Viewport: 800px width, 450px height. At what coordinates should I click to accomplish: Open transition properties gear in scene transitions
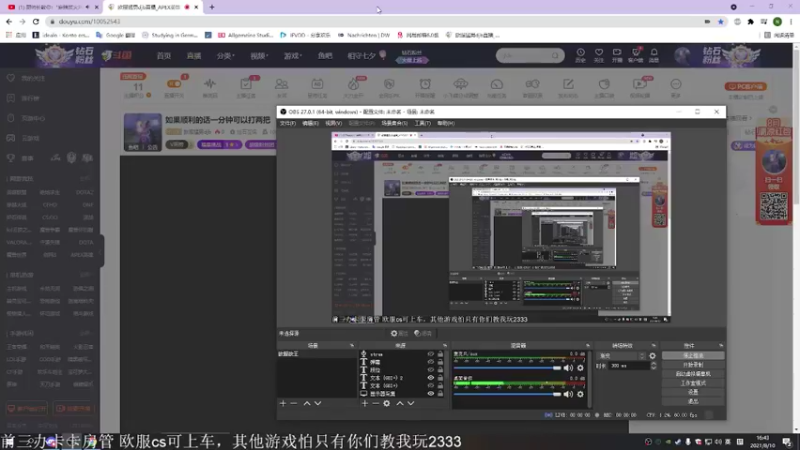[x=653, y=356]
